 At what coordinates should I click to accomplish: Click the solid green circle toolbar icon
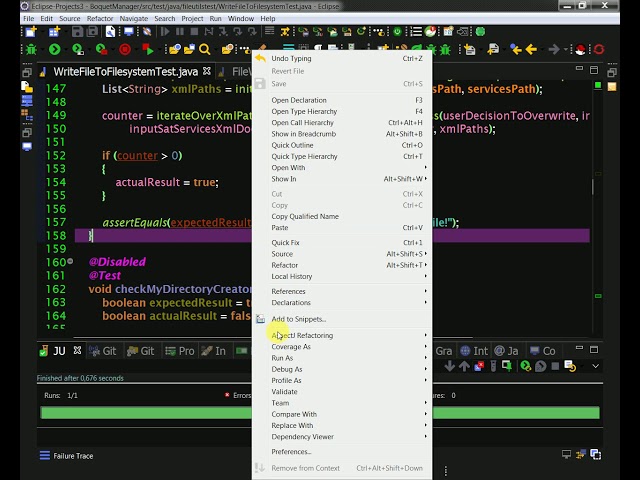480,31
